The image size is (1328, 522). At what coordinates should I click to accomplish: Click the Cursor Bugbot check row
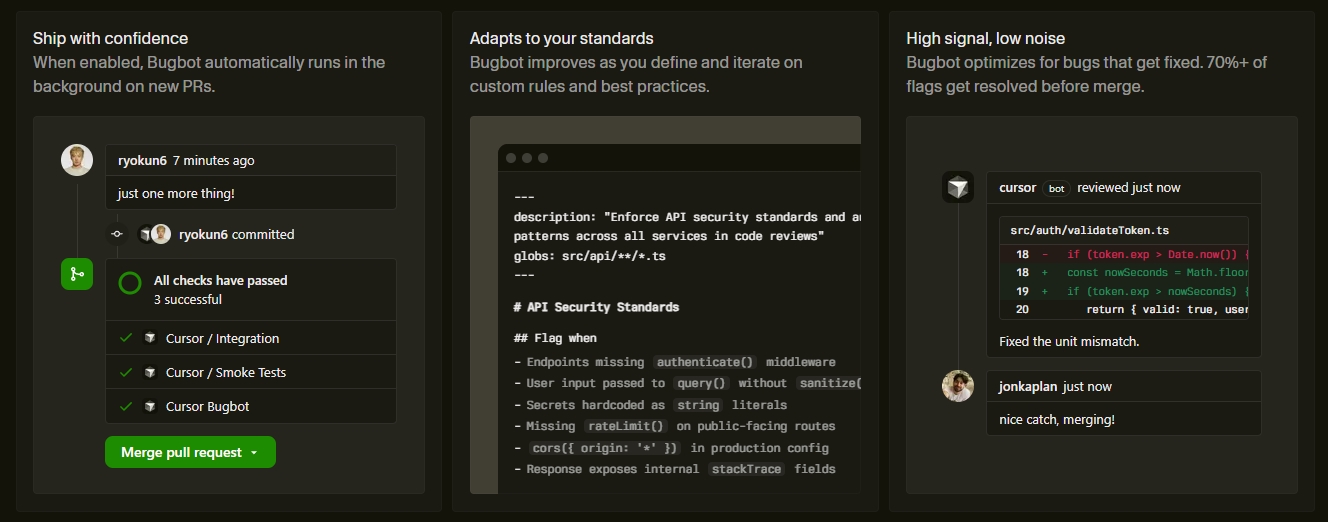251,406
